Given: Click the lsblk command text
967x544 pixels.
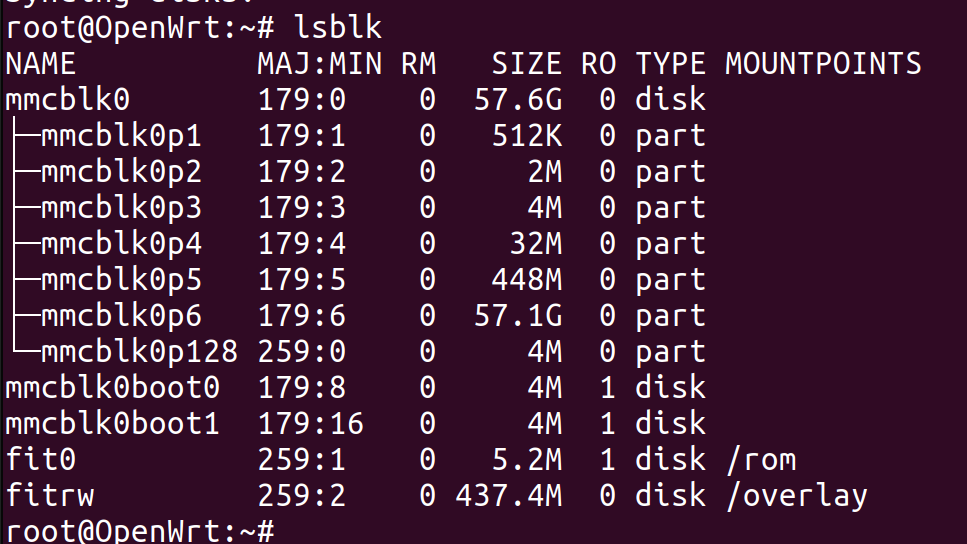Looking at the screenshot, I should click(x=338, y=27).
